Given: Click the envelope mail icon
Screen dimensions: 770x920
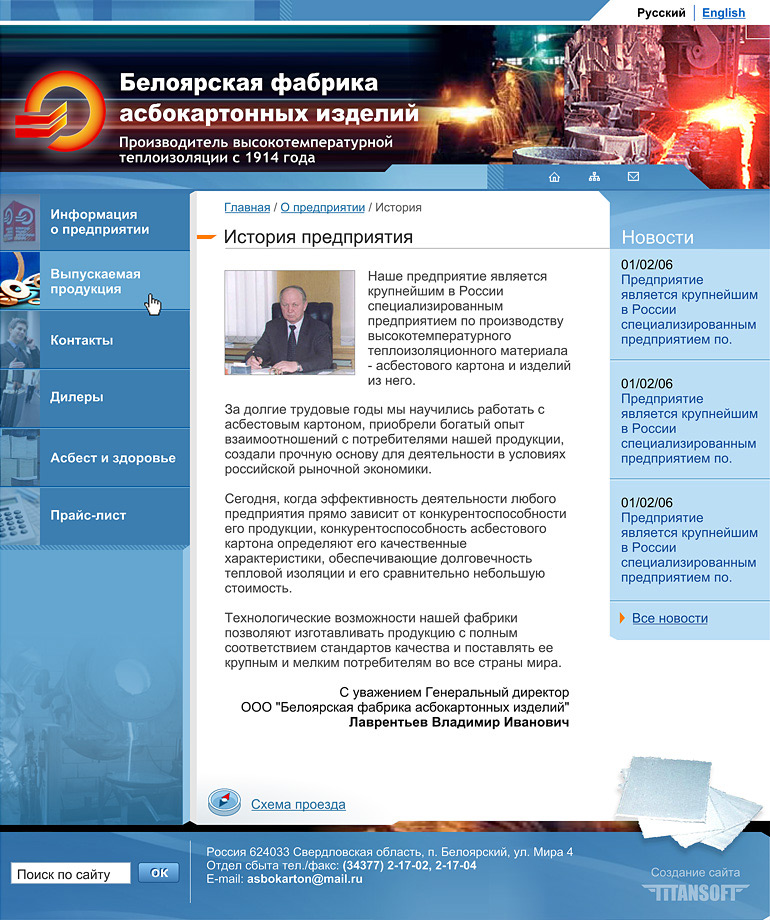Looking at the screenshot, I should coord(633,177).
